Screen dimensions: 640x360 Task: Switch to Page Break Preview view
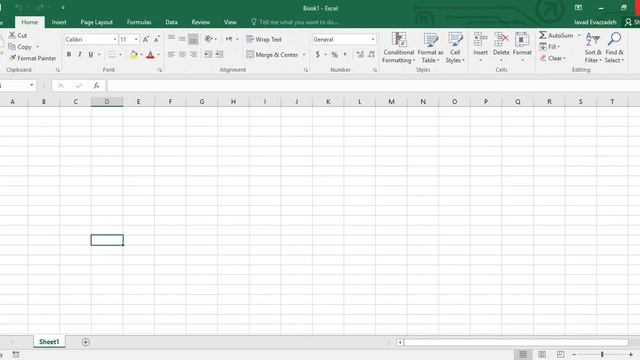(x=561, y=354)
